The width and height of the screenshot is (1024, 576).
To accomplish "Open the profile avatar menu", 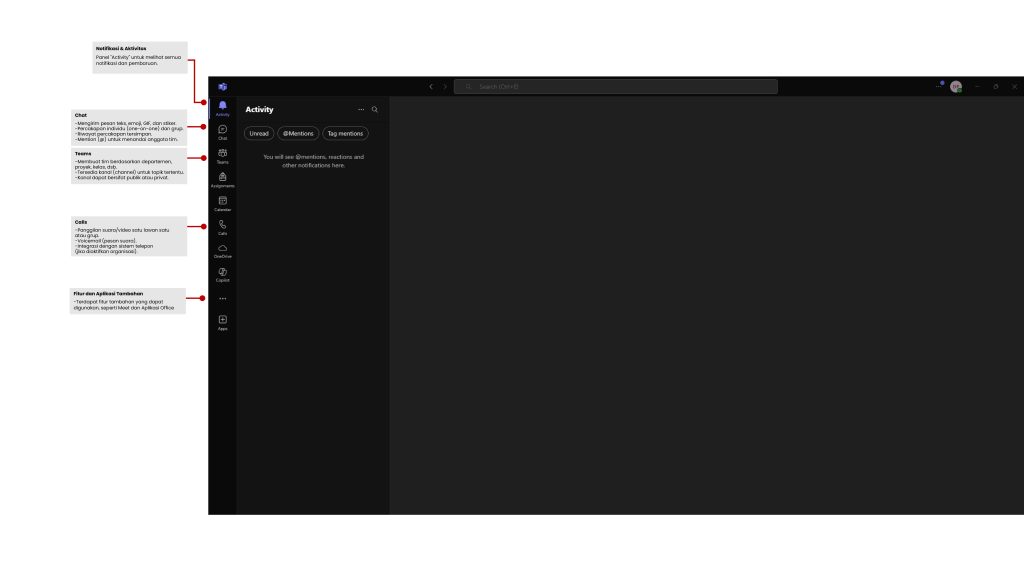I will (956, 87).
